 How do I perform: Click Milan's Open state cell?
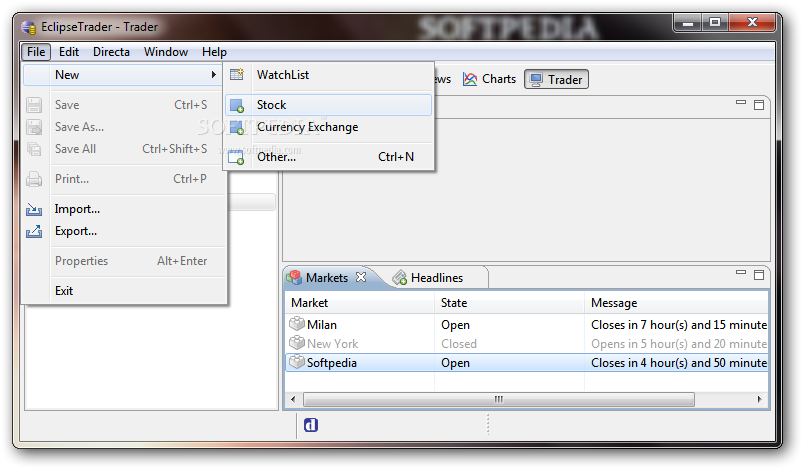(455, 325)
